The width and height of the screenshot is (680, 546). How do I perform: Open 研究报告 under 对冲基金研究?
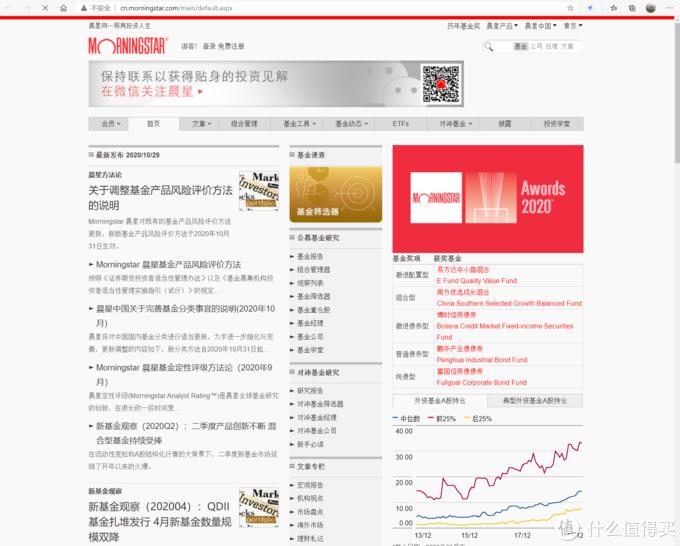[x=310, y=391]
